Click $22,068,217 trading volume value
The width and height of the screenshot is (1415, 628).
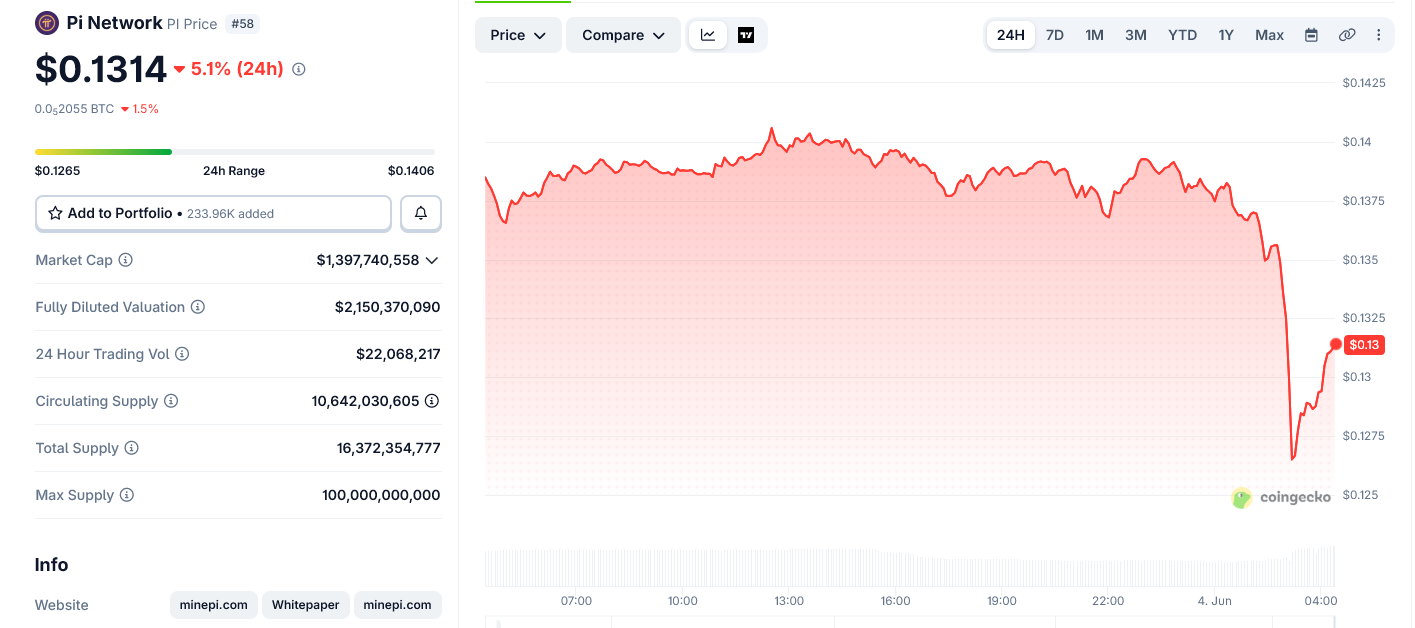(398, 354)
